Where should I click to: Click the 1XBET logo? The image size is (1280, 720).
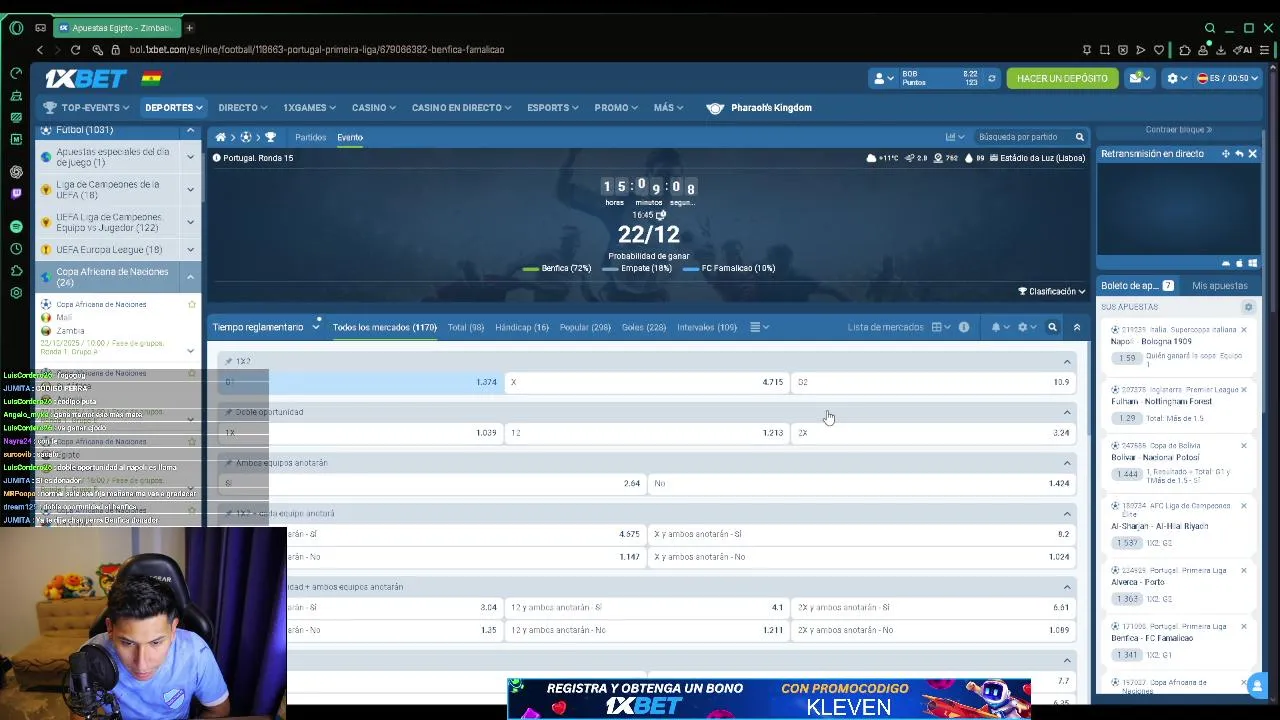(85, 78)
